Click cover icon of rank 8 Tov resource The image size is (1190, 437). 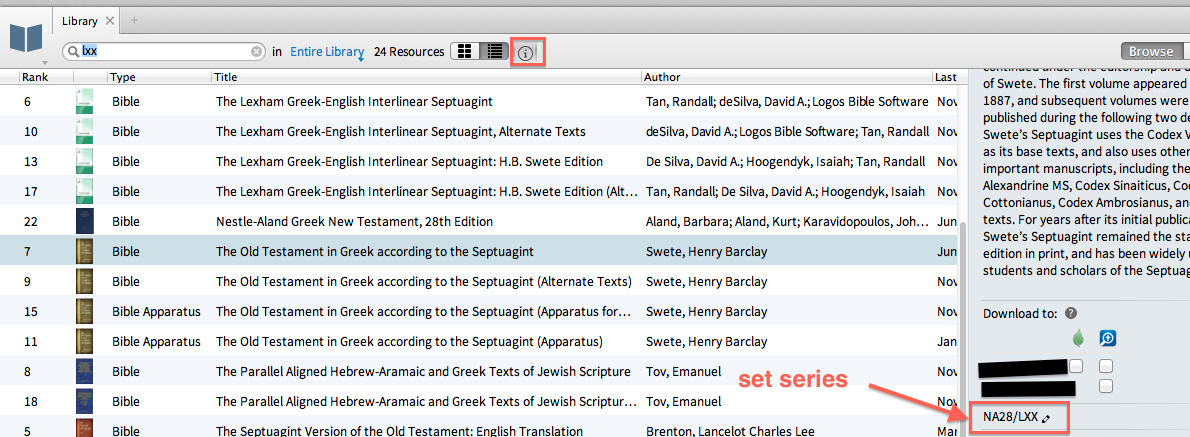point(84,372)
